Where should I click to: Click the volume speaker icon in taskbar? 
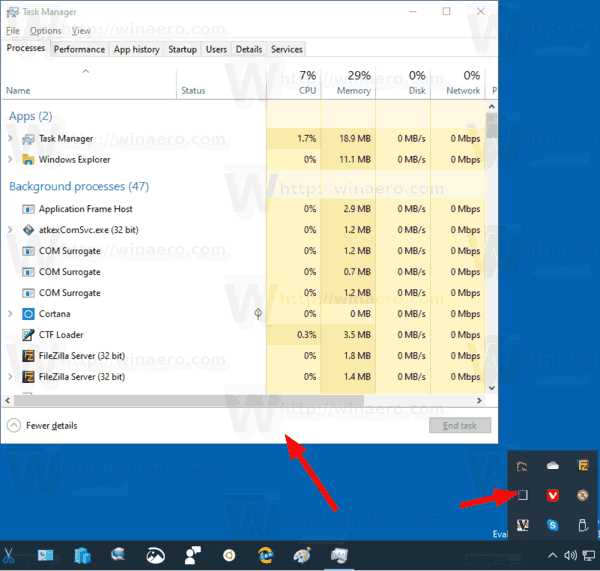tap(570, 555)
